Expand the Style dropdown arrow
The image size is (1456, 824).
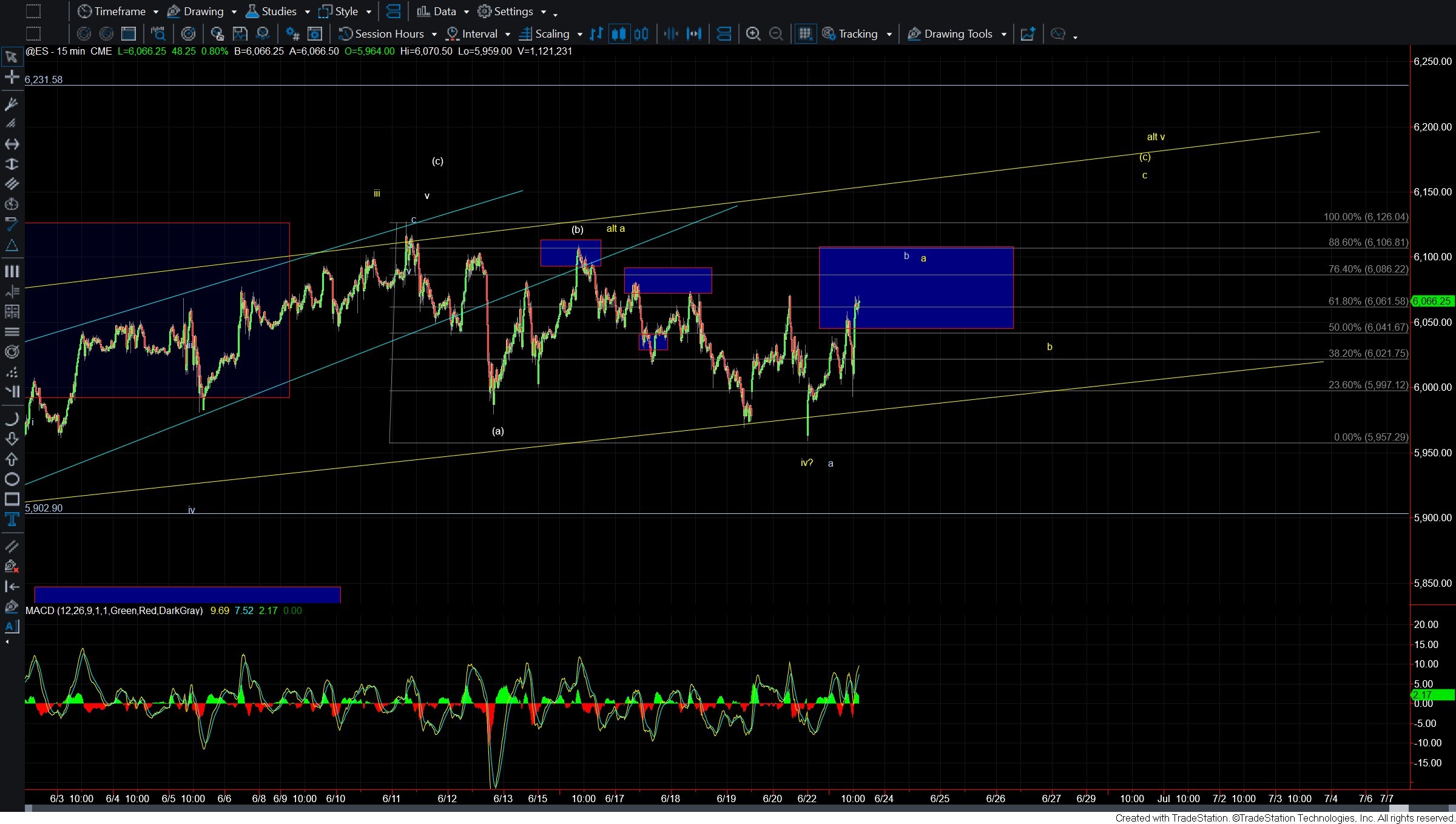(x=368, y=12)
